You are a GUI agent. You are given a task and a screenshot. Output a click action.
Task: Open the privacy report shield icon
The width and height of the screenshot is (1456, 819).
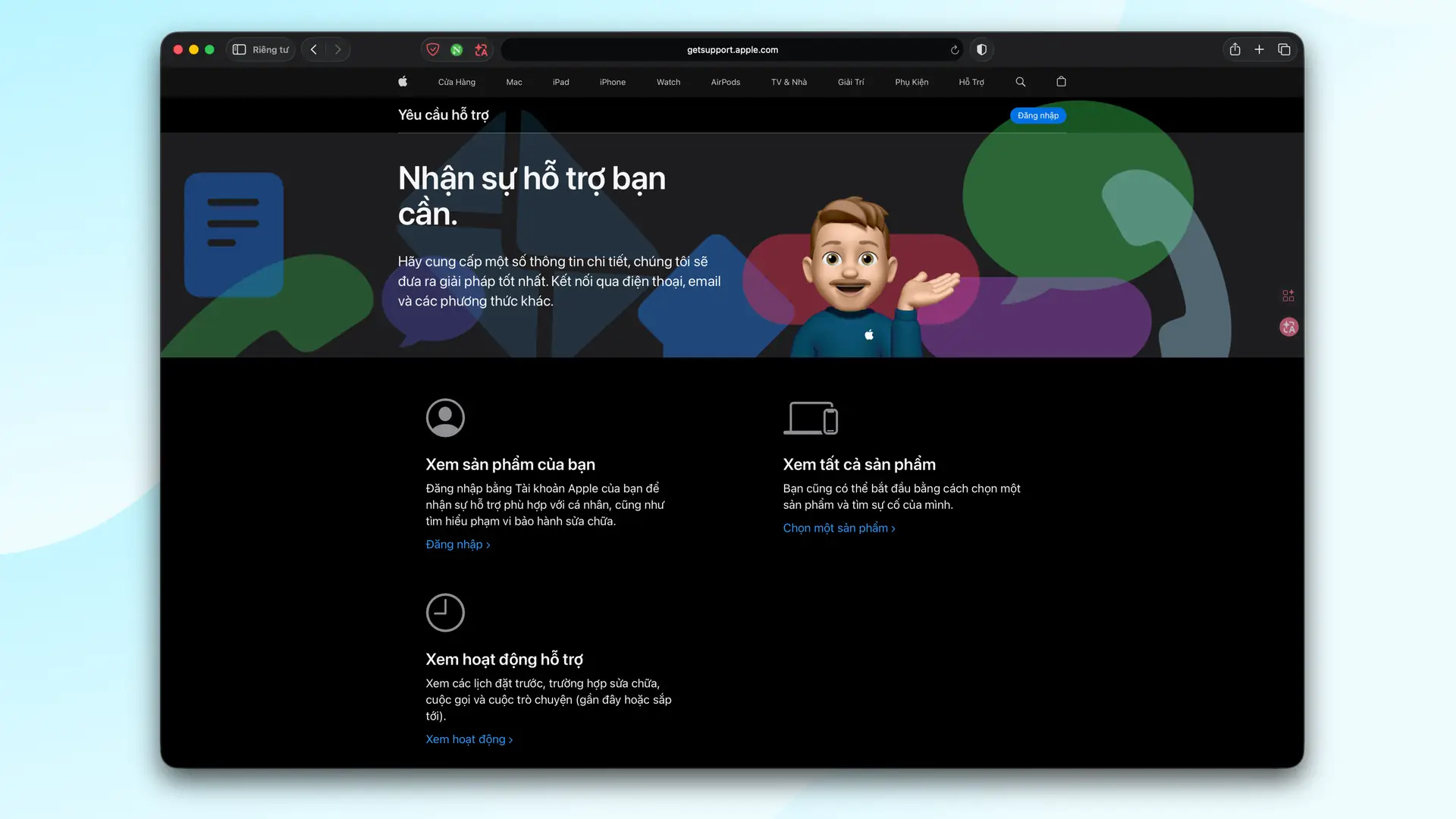point(982,49)
